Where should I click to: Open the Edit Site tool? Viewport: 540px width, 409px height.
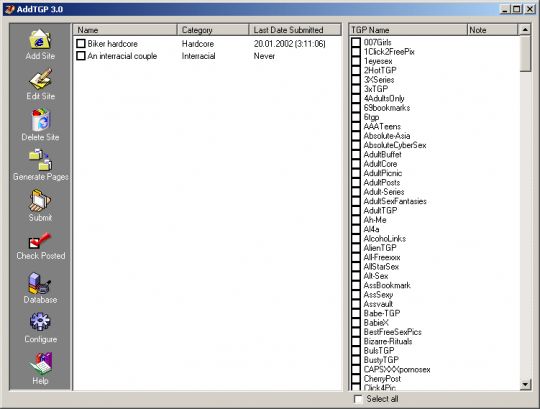point(40,79)
